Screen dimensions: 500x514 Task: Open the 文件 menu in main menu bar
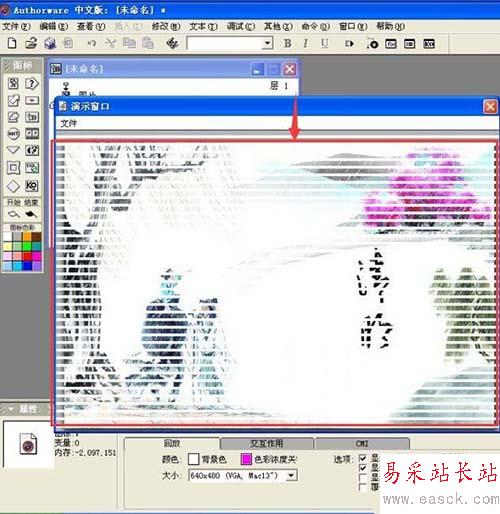16,26
